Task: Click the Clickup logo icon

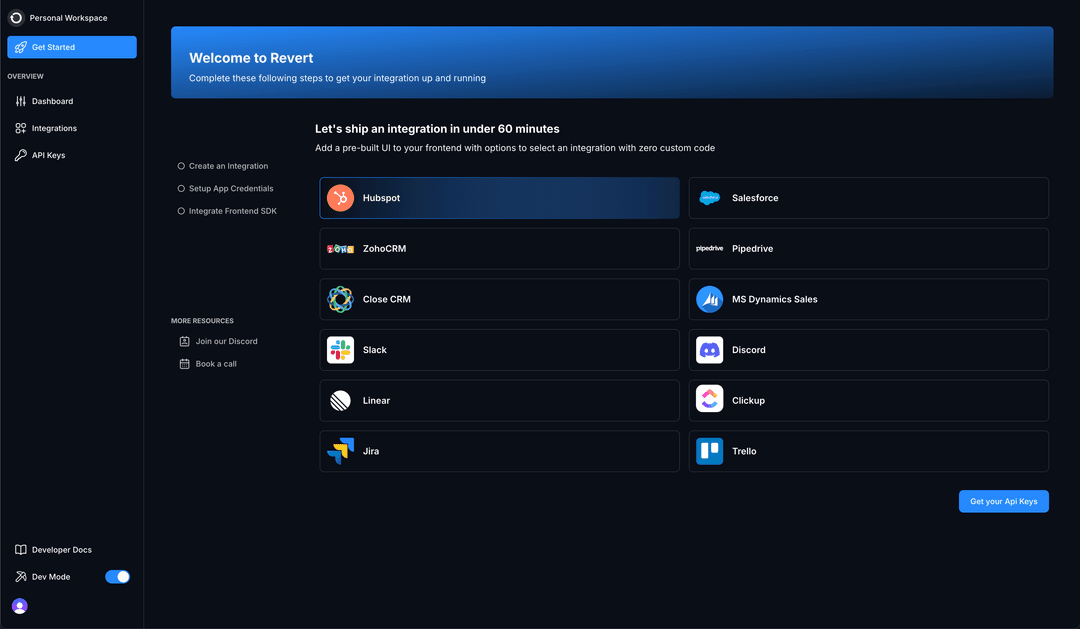Action: [709, 400]
